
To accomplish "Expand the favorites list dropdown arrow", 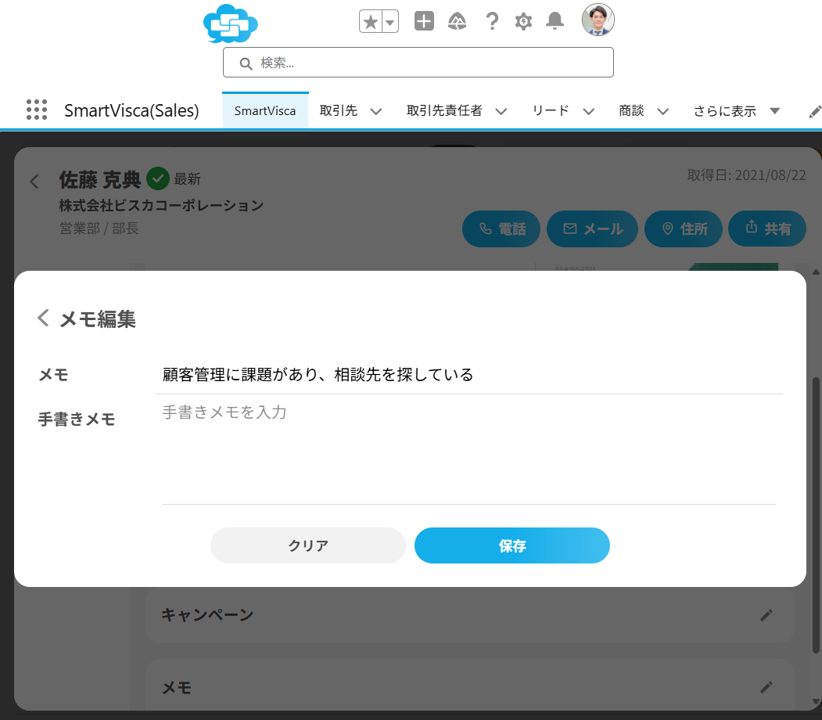I will [x=390, y=22].
